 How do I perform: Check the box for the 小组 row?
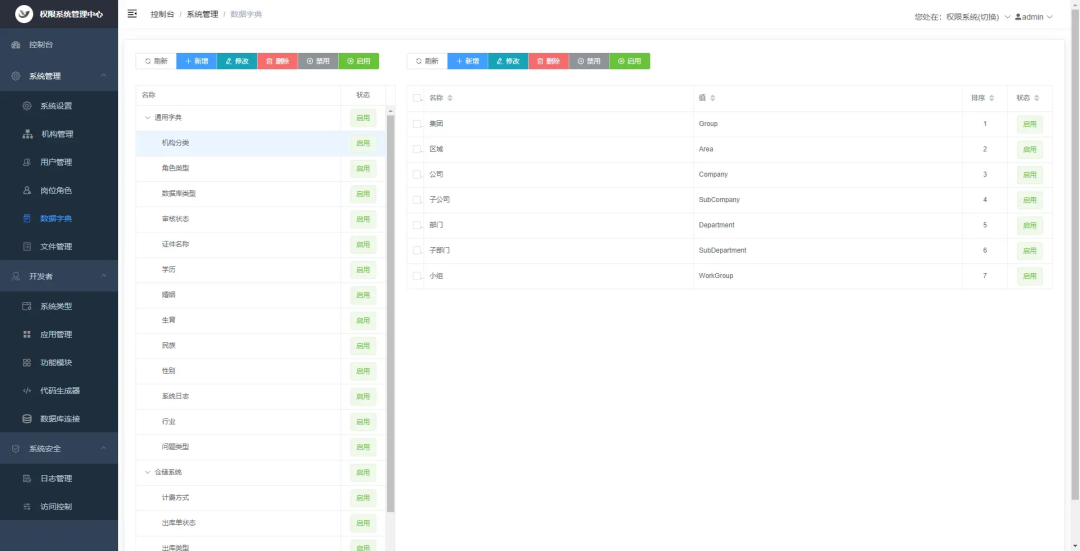click(417, 276)
